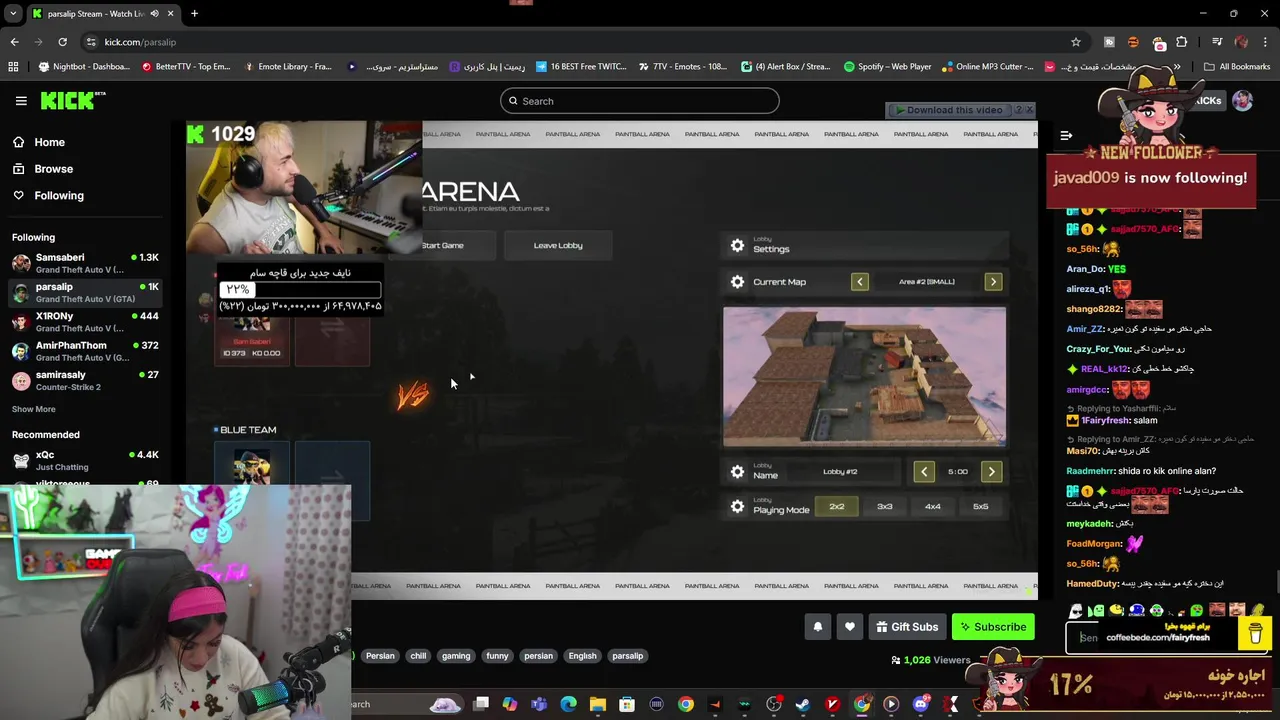
Task: Click the Download this video button
Action: pos(949,110)
